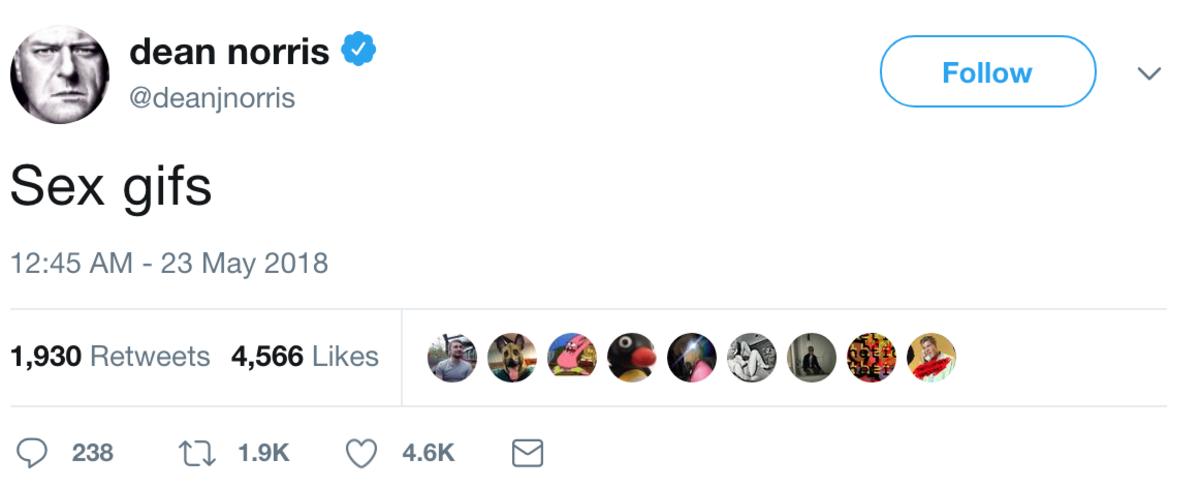Click the "Sex gifs" tweet text

click(x=111, y=187)
